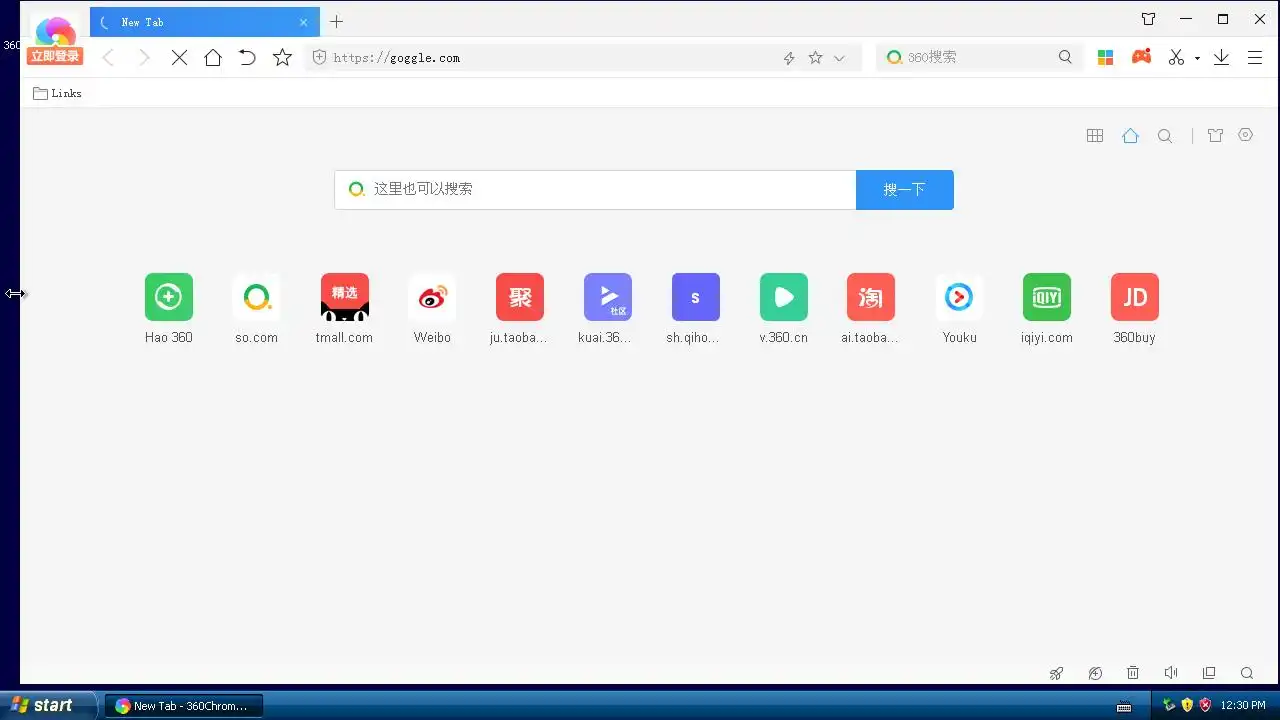Click the lightning speed mode icon

pyautogui.click(x=789, y=58)
